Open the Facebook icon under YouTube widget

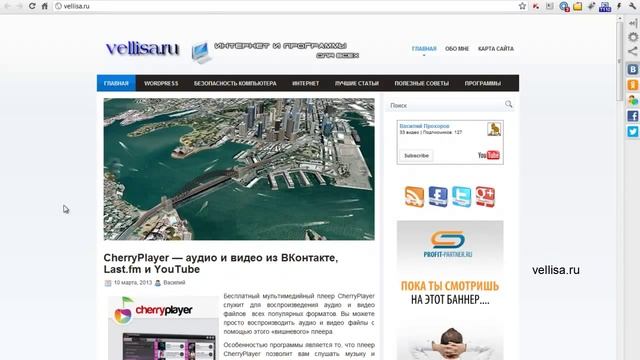pyautogui.click(x=438, y=197)
